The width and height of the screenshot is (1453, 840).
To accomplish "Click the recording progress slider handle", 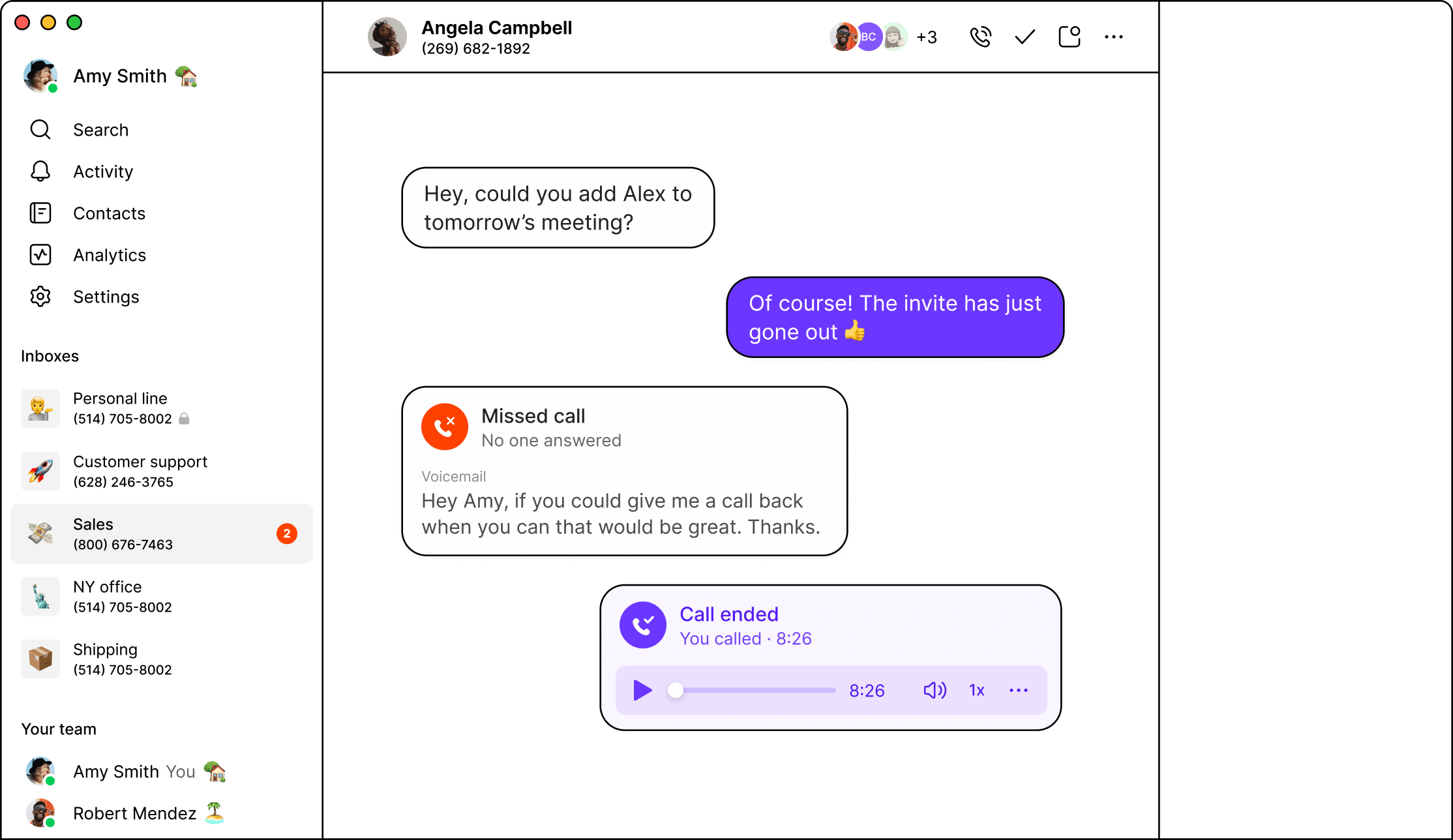I will point(676,690).
